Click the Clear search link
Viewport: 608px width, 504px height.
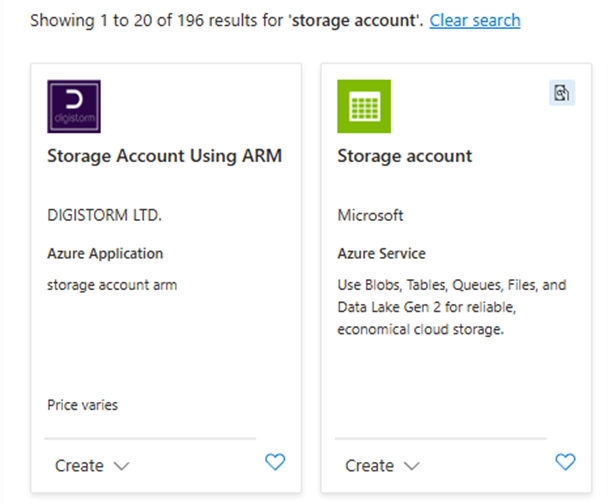(x=475, y=20)
